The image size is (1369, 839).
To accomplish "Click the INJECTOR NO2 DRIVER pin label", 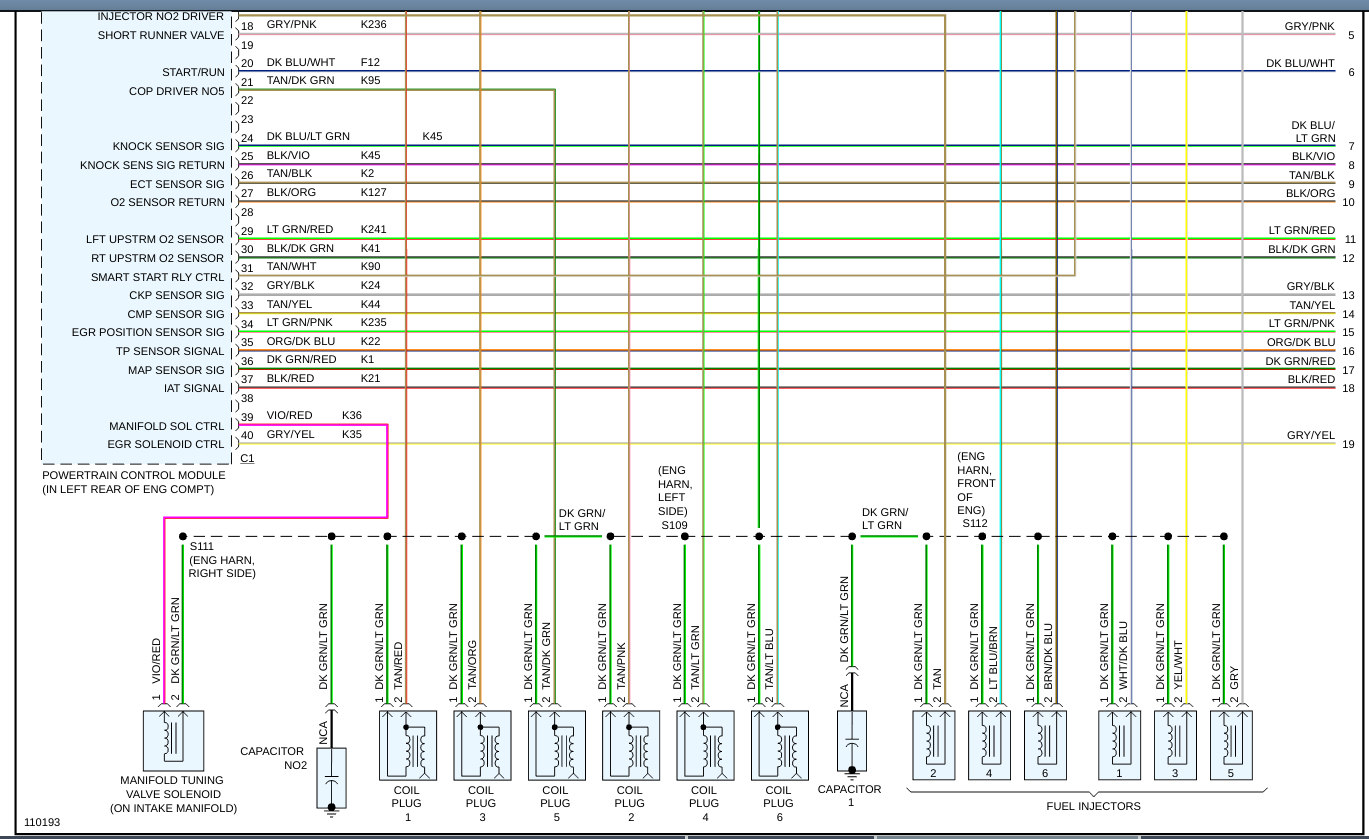I will coord(161,17).
